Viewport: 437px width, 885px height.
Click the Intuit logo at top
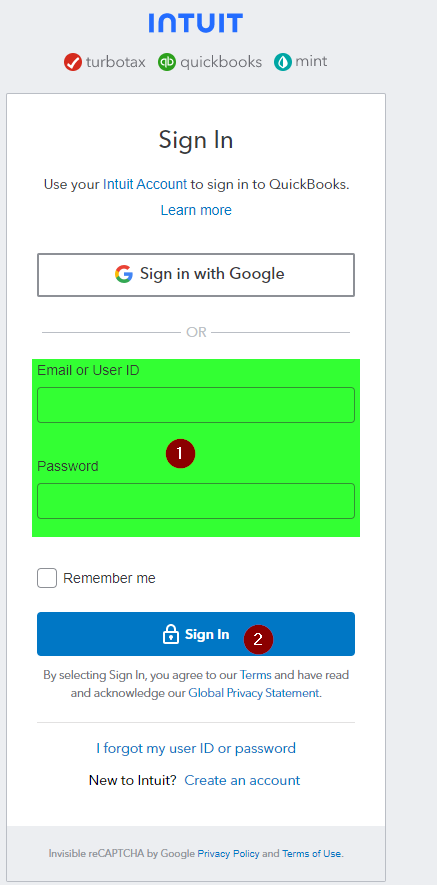[x=196, y=23]
